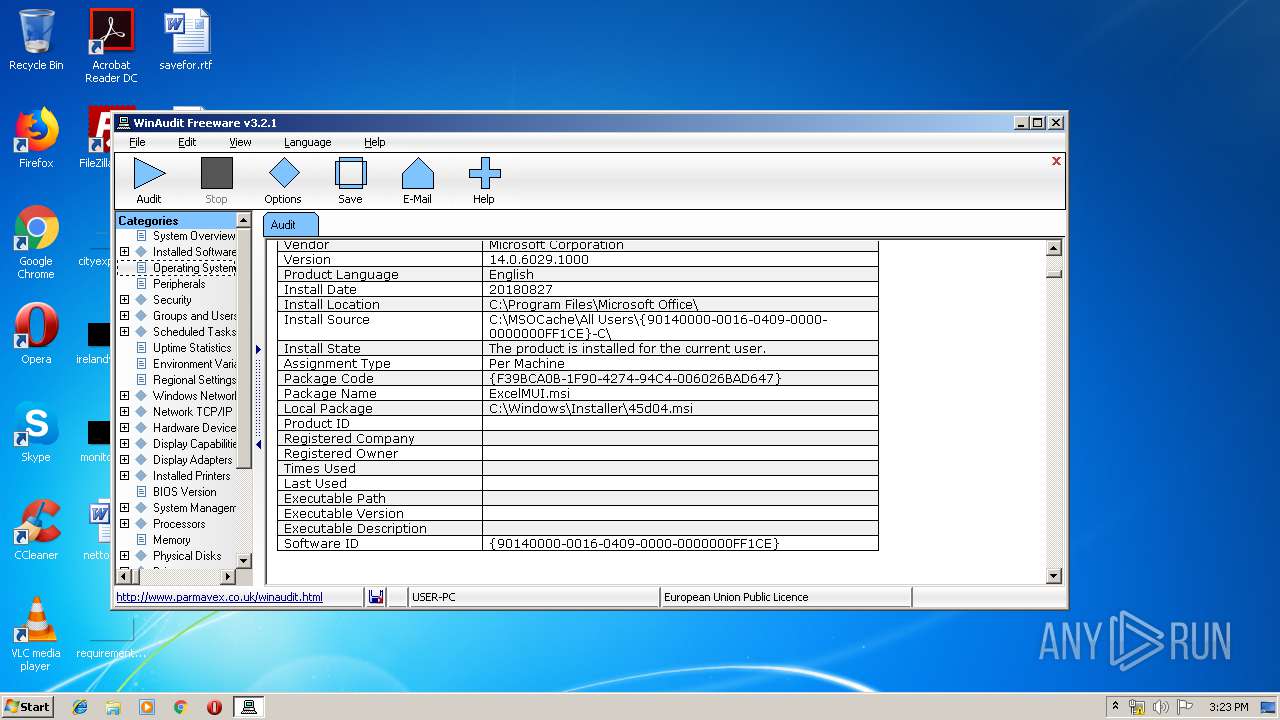The width and height of the screenshot is (1280, 720).
Task: Select Physical Disks category
Action: pyautogui.click(x=187, y=556)
